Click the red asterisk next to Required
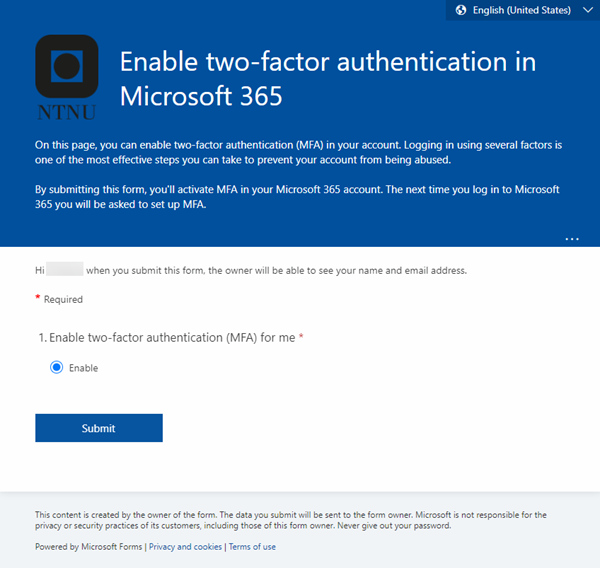Screen dimensions: 600x568 38,297
